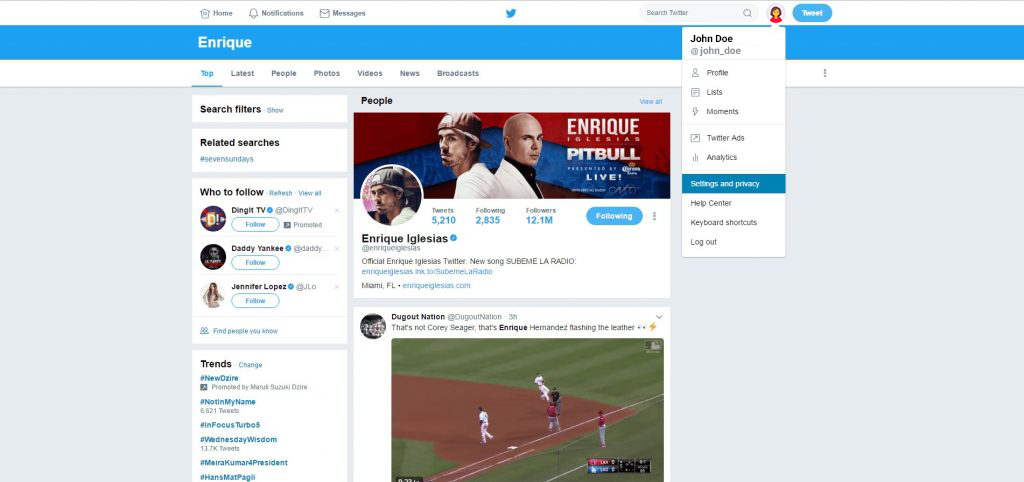
Task: Expand the Dugout Nation tweet caret
Action: click(659, 317)
